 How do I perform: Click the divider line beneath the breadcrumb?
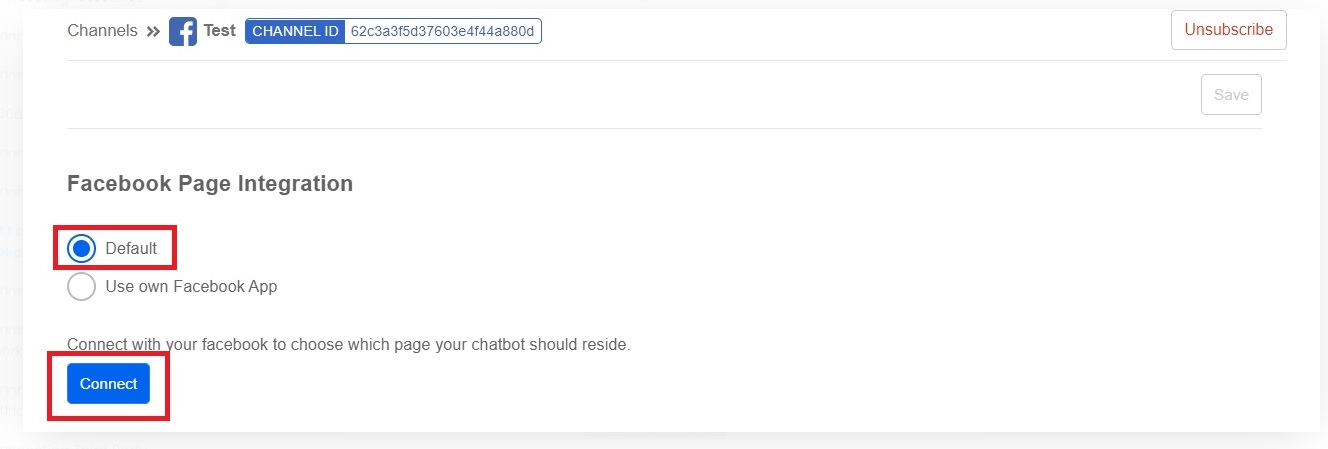coord(600,60)
